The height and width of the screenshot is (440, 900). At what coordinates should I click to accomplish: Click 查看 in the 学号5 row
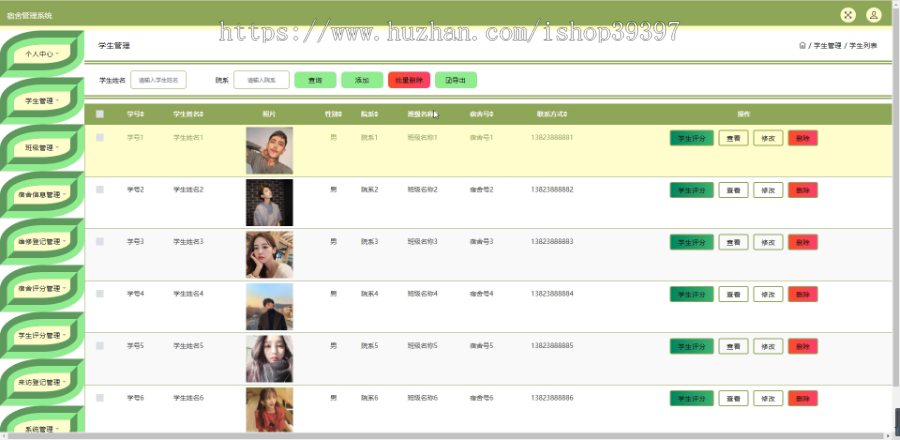click(734, 346)
